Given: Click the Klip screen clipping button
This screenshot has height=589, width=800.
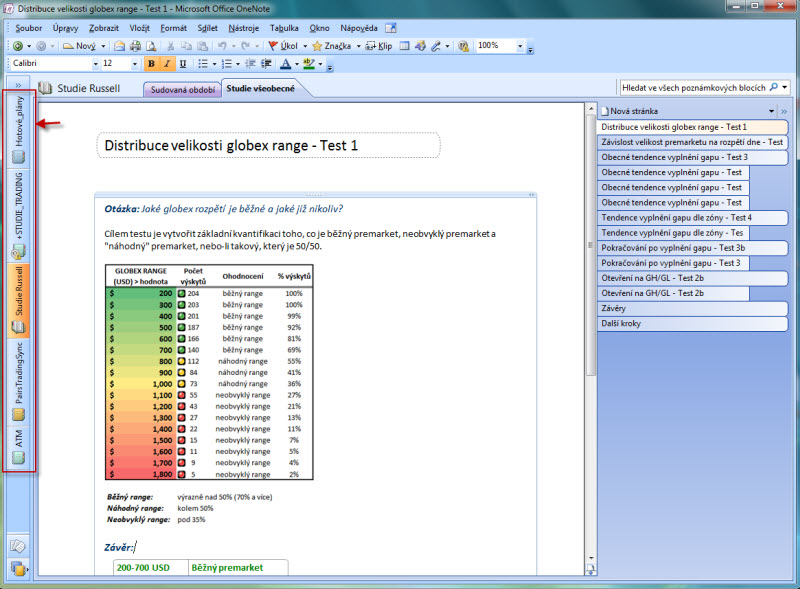Looking at the screenshot, I should [379, 46].
